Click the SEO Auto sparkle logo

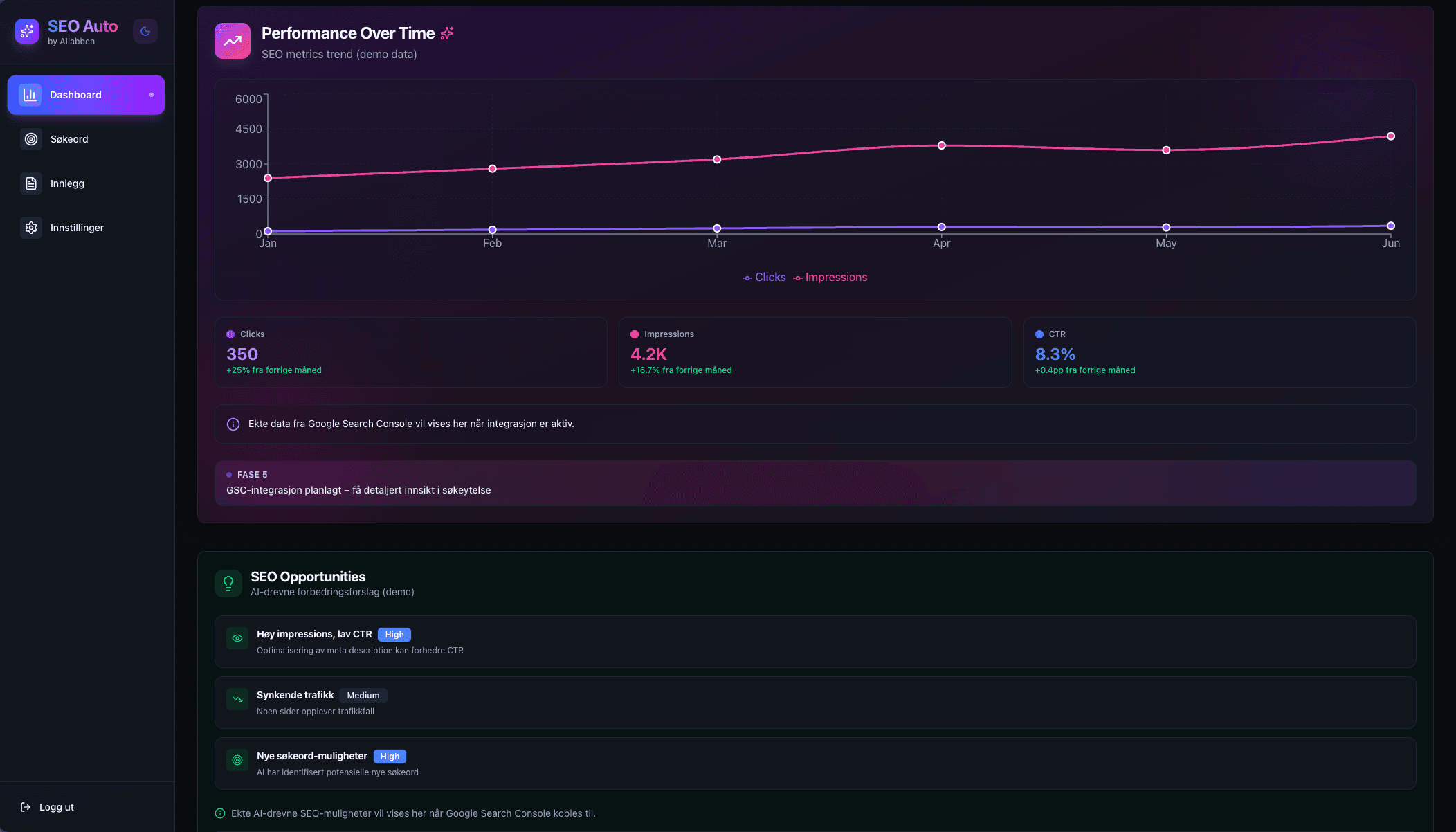coord(27,31)
